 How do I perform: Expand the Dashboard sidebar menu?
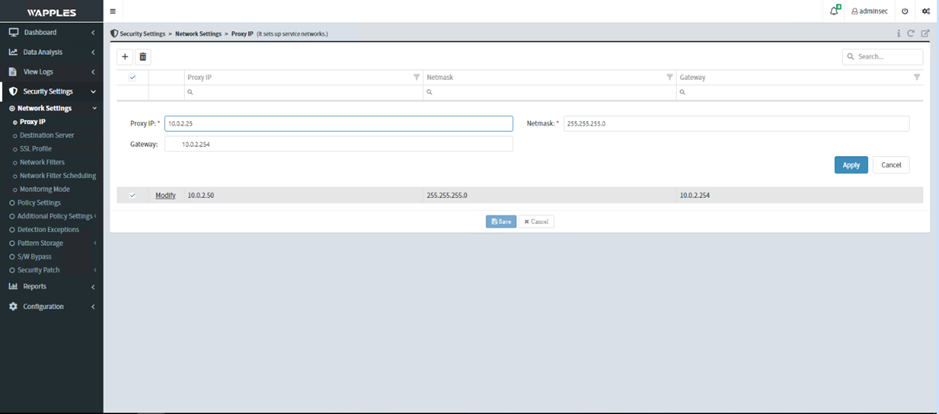pyautogui.click(x=50, y=33)
